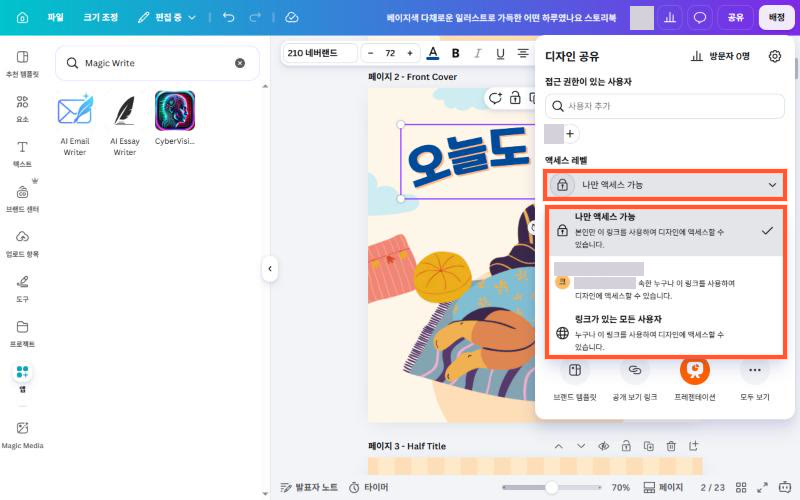Viewport: 800px width, 500px height.
Task: Click 브랜드 템플릿 share option
Action: [x=575, y=379]
